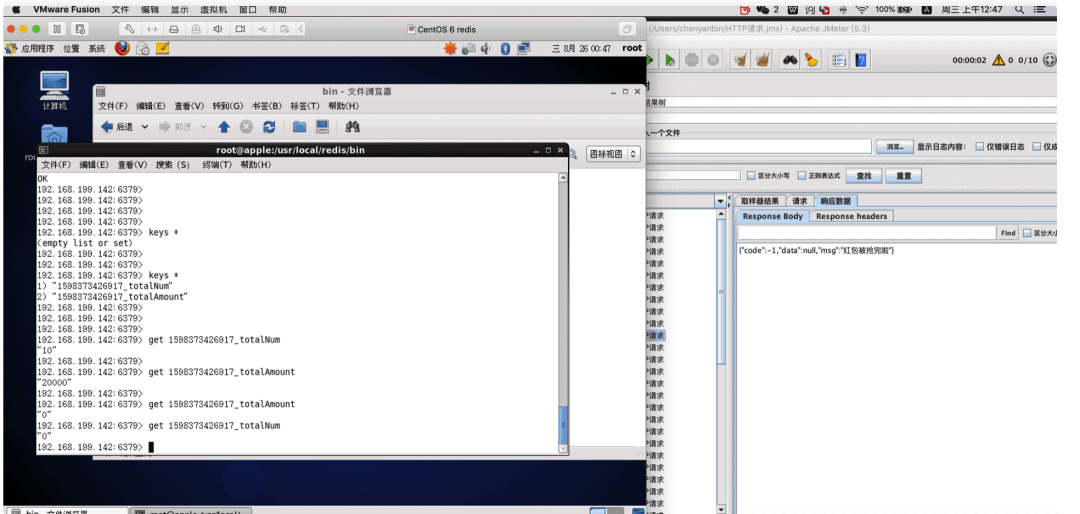This screenshot has height=514, width=1080.
Task: Click the JMeter clear broom-and-cogs icon
Action: pos(740,60)
